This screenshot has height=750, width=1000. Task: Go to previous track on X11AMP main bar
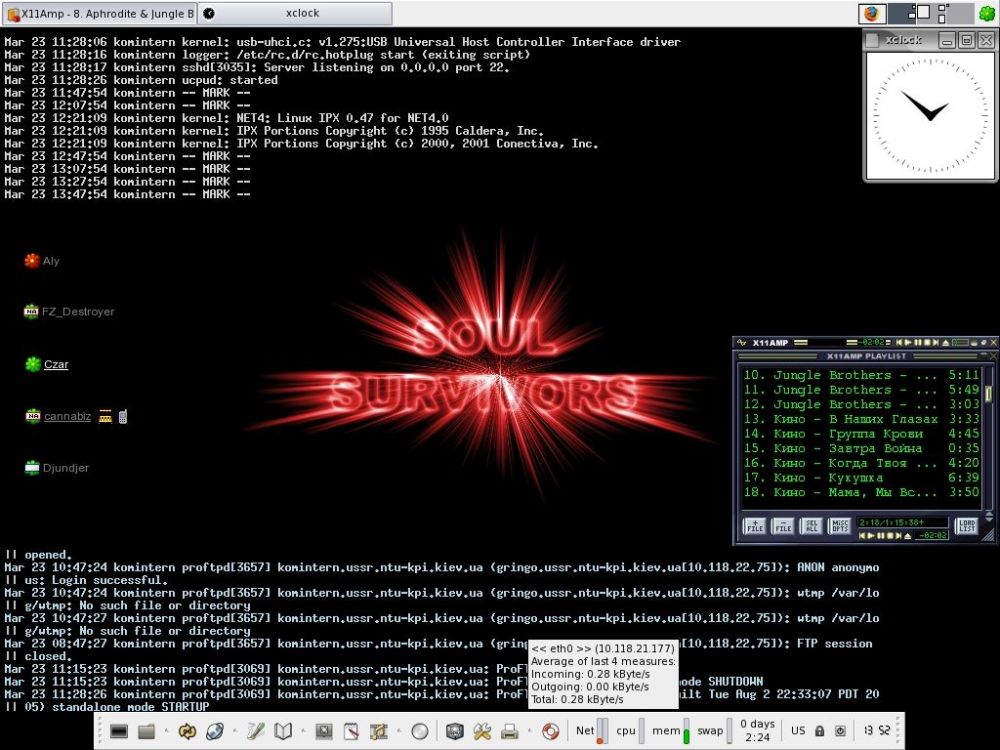click(x=899, y=343)
